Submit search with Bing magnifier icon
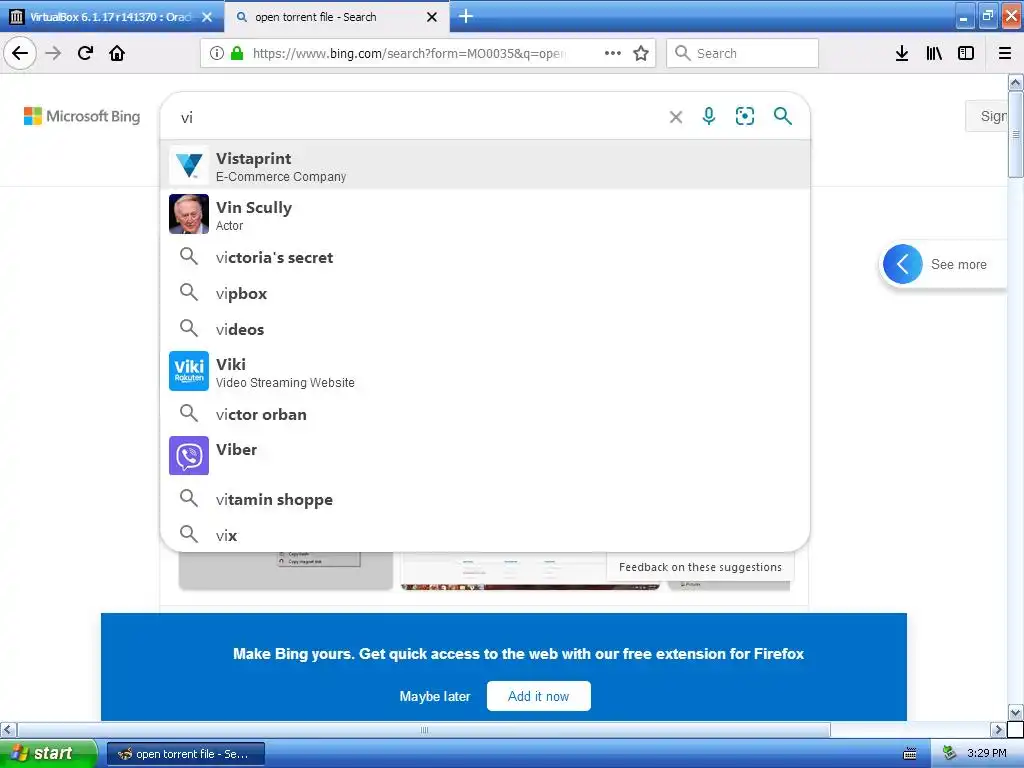This screenshot has height=768, width=1024. click(x=782, y=116)
